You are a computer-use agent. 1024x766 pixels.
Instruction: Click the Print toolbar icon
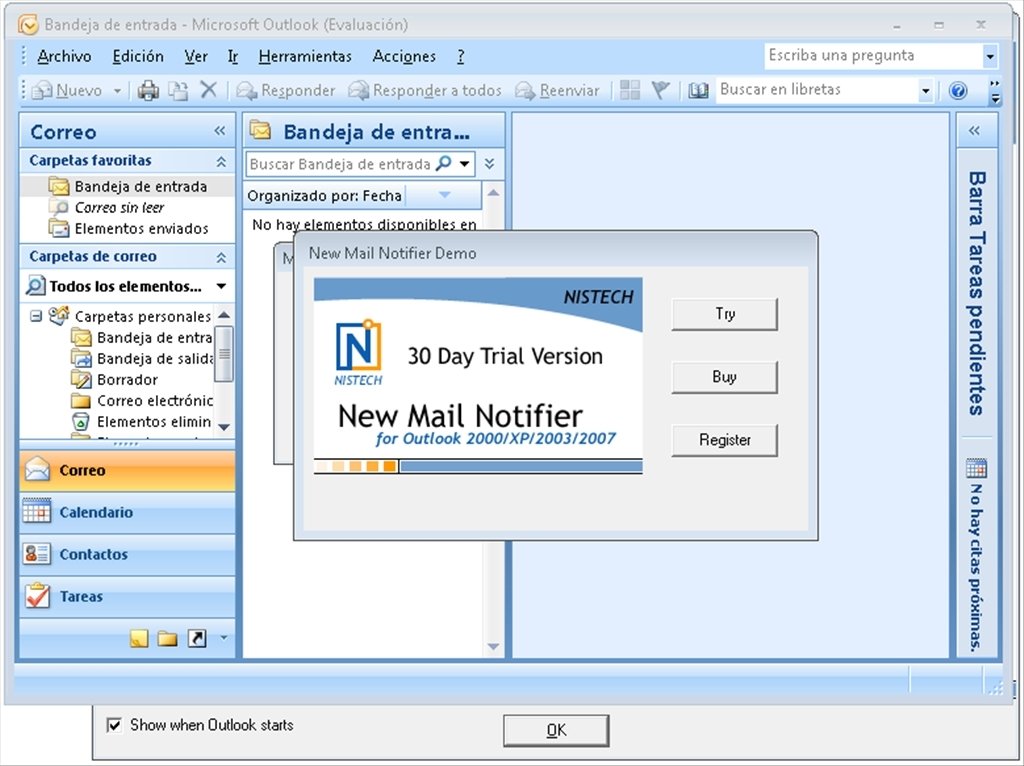(148, 90)
